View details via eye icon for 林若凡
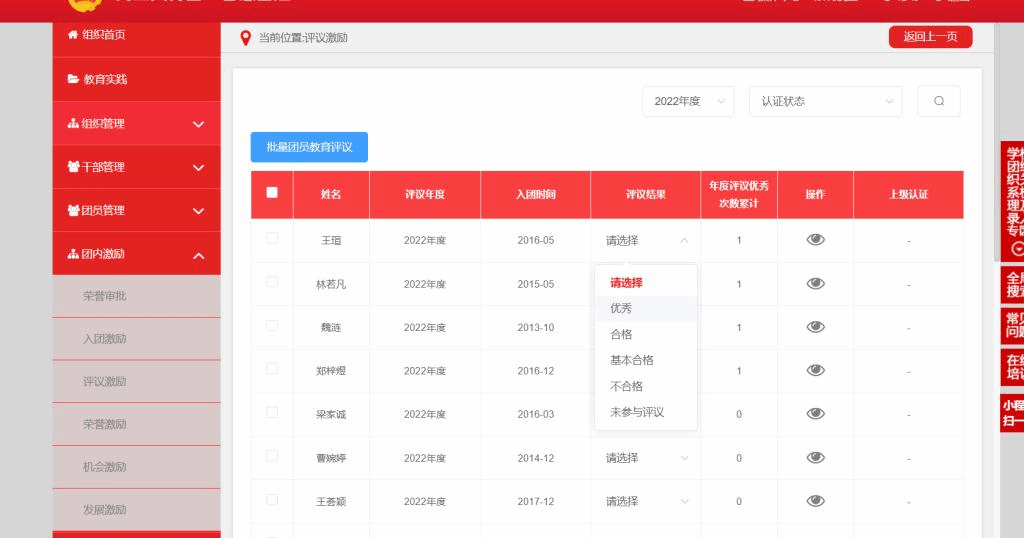 click(x=815, y=284)
